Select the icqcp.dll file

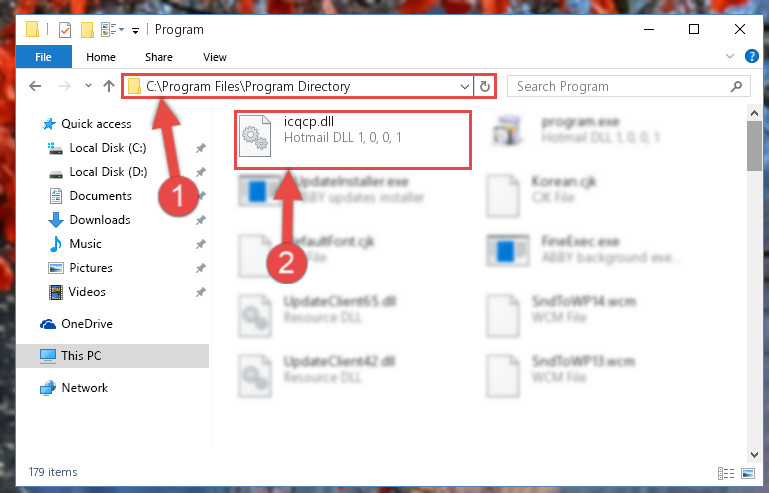(x=353, y=140)
